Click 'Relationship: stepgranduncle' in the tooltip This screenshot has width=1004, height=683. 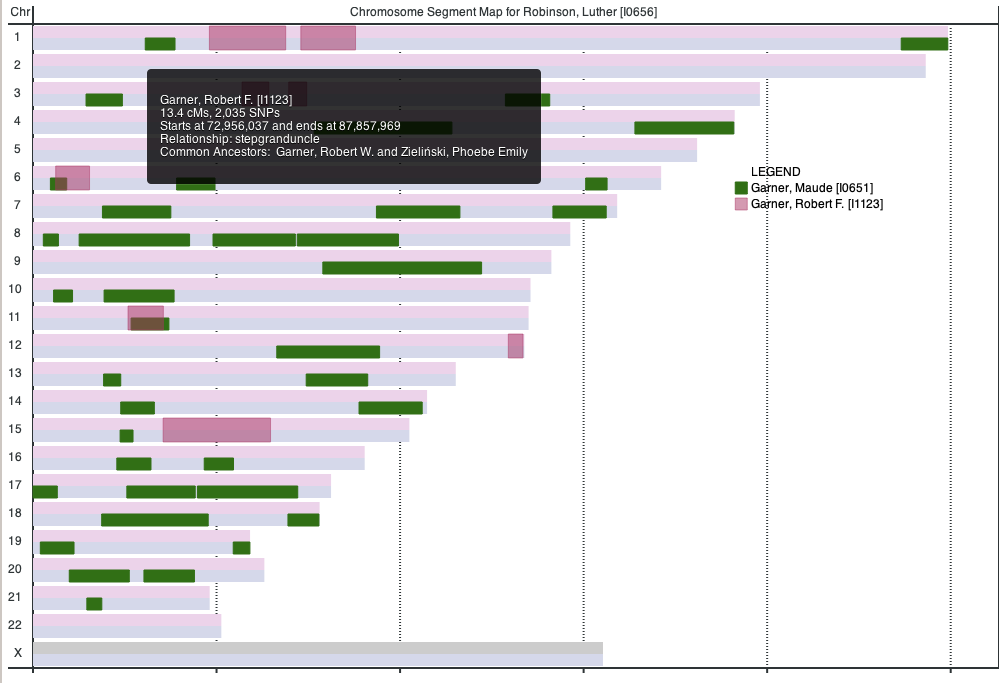pyautogui.click(x=239, y=139)
